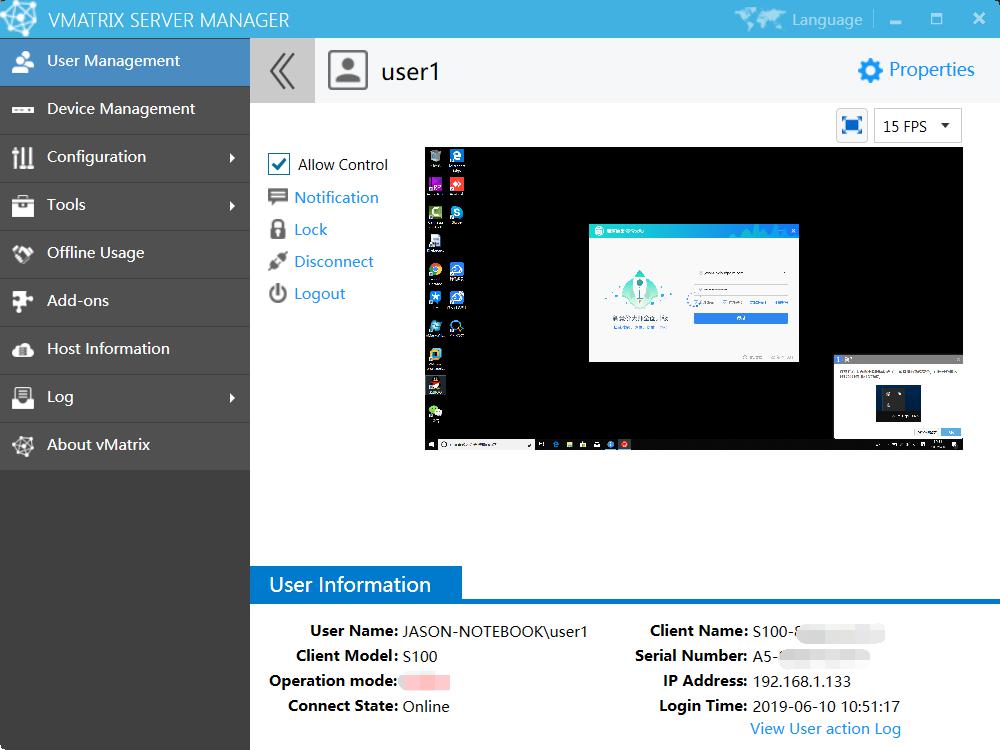
Task: Click WeChat icon on remote desktop preview
Action: [x=435, y=412]
